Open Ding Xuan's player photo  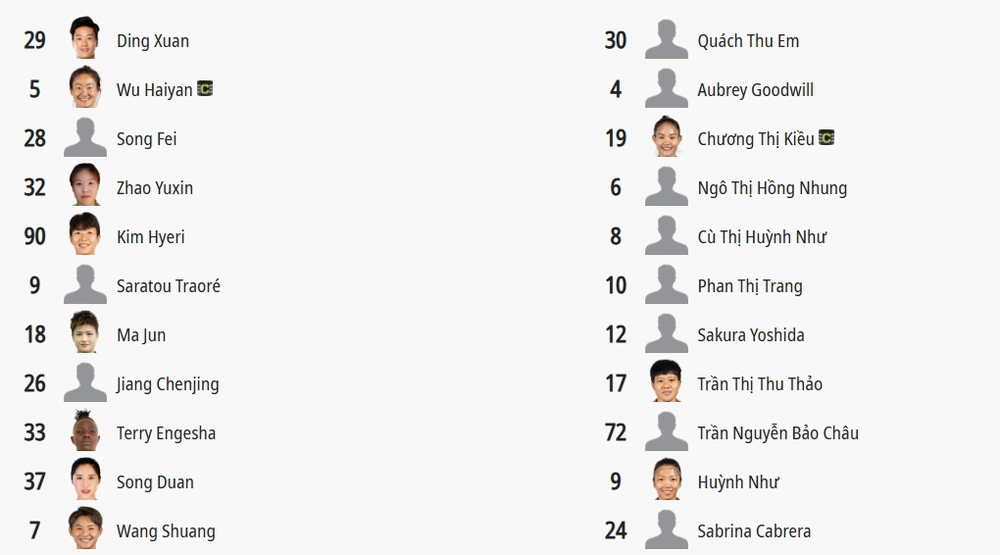click(x=85, y=38)
